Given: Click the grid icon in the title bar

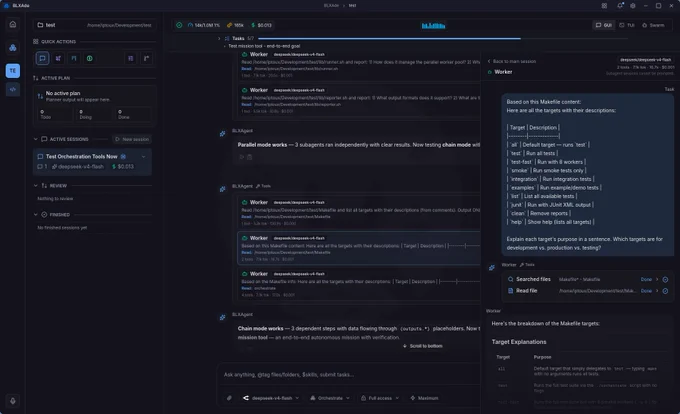Looking at the screenshot, I should click(604, 6).
